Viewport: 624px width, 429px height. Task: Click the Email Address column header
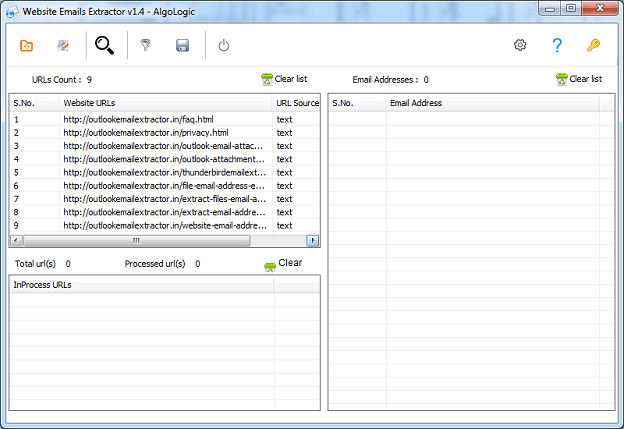pos(492,103)
